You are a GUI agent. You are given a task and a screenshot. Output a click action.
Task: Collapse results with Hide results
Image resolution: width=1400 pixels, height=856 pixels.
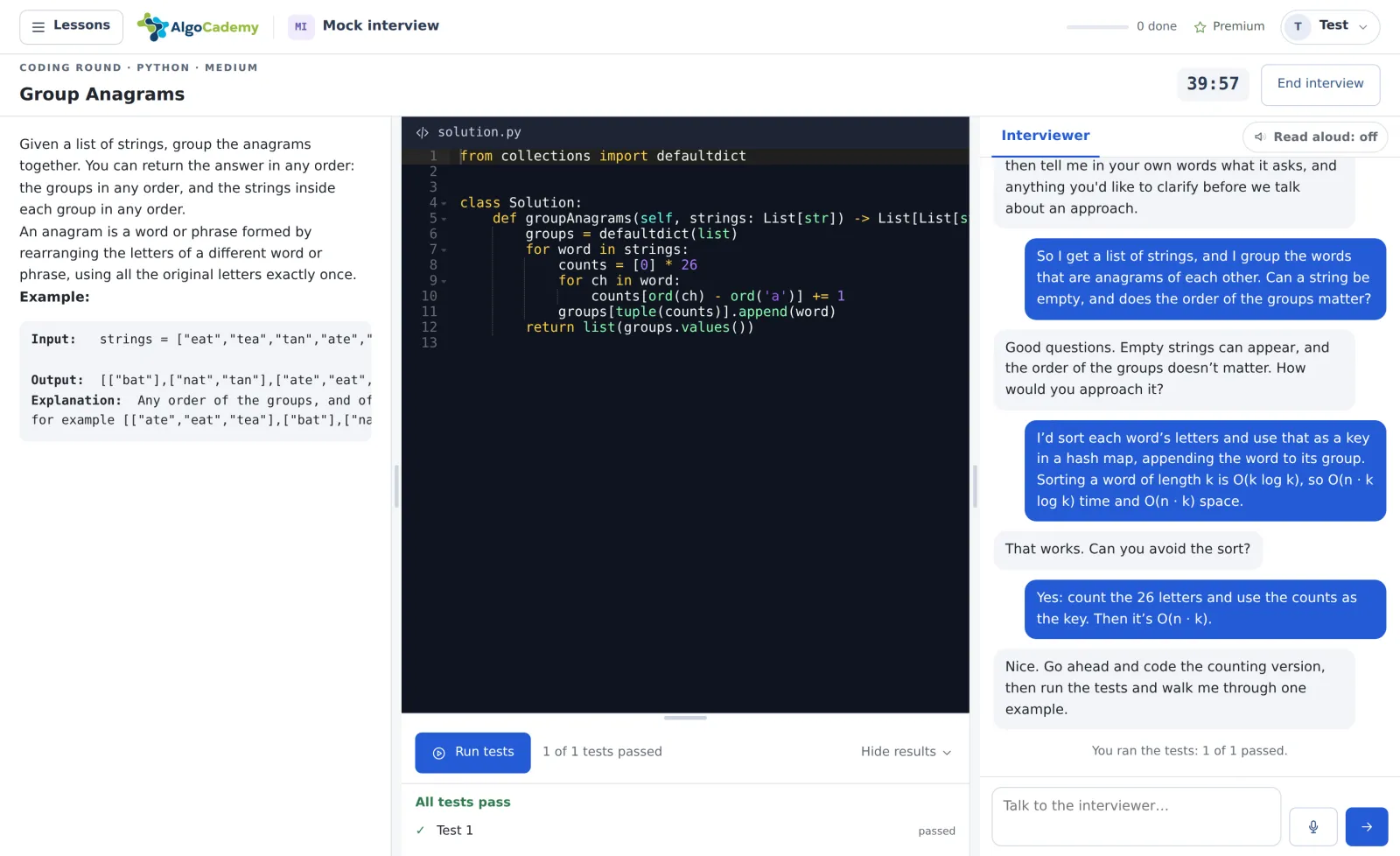pos(906,752)
